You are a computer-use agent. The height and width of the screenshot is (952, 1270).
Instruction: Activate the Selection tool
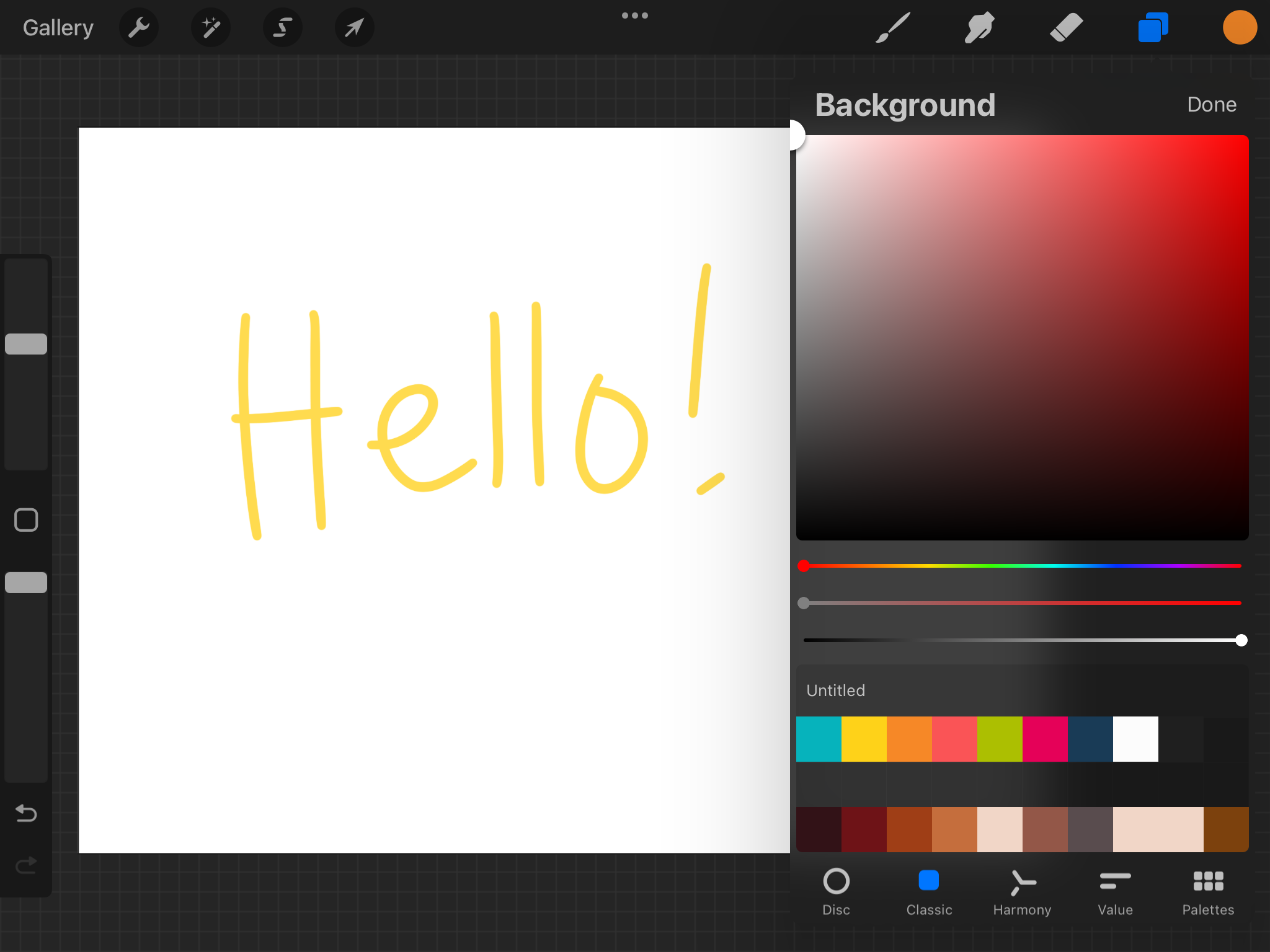pyautogui.click(x=283, y=28)
